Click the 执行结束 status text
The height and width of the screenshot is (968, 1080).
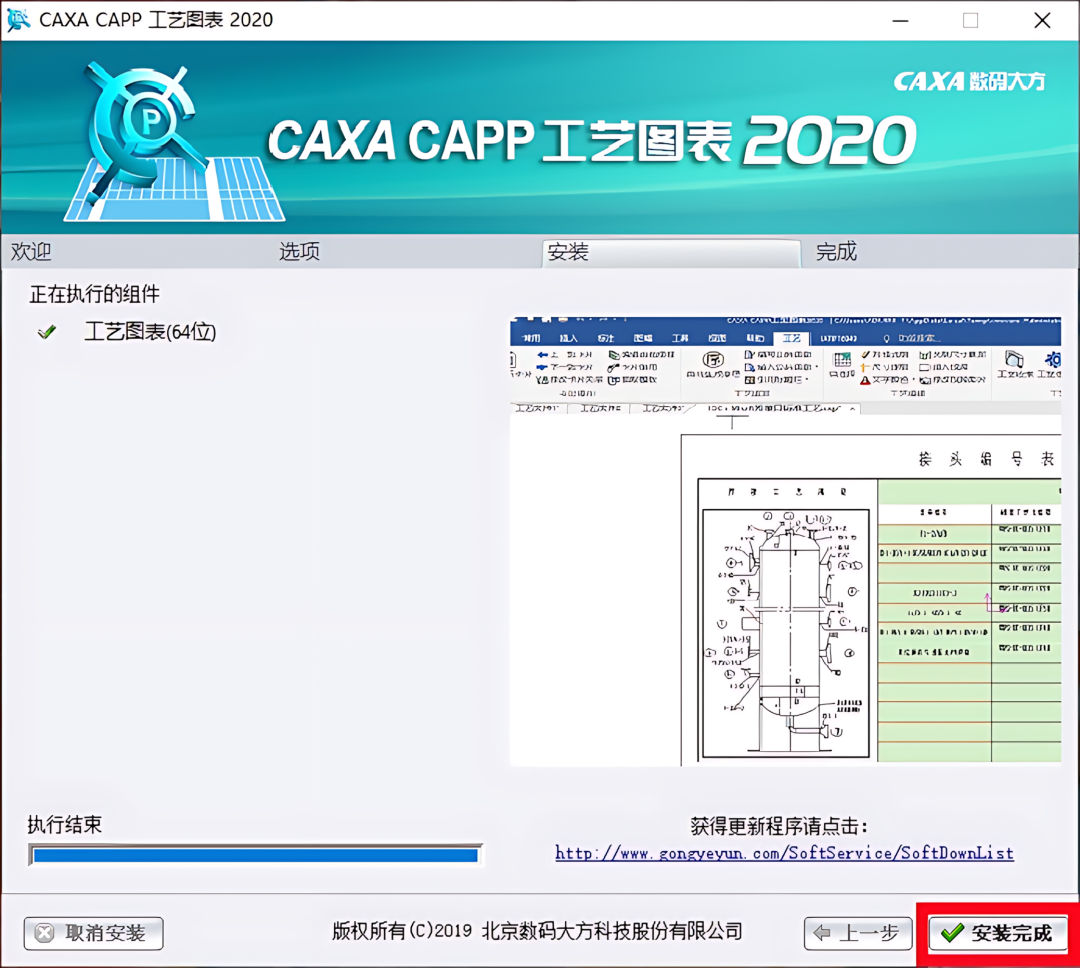(65, 825)
